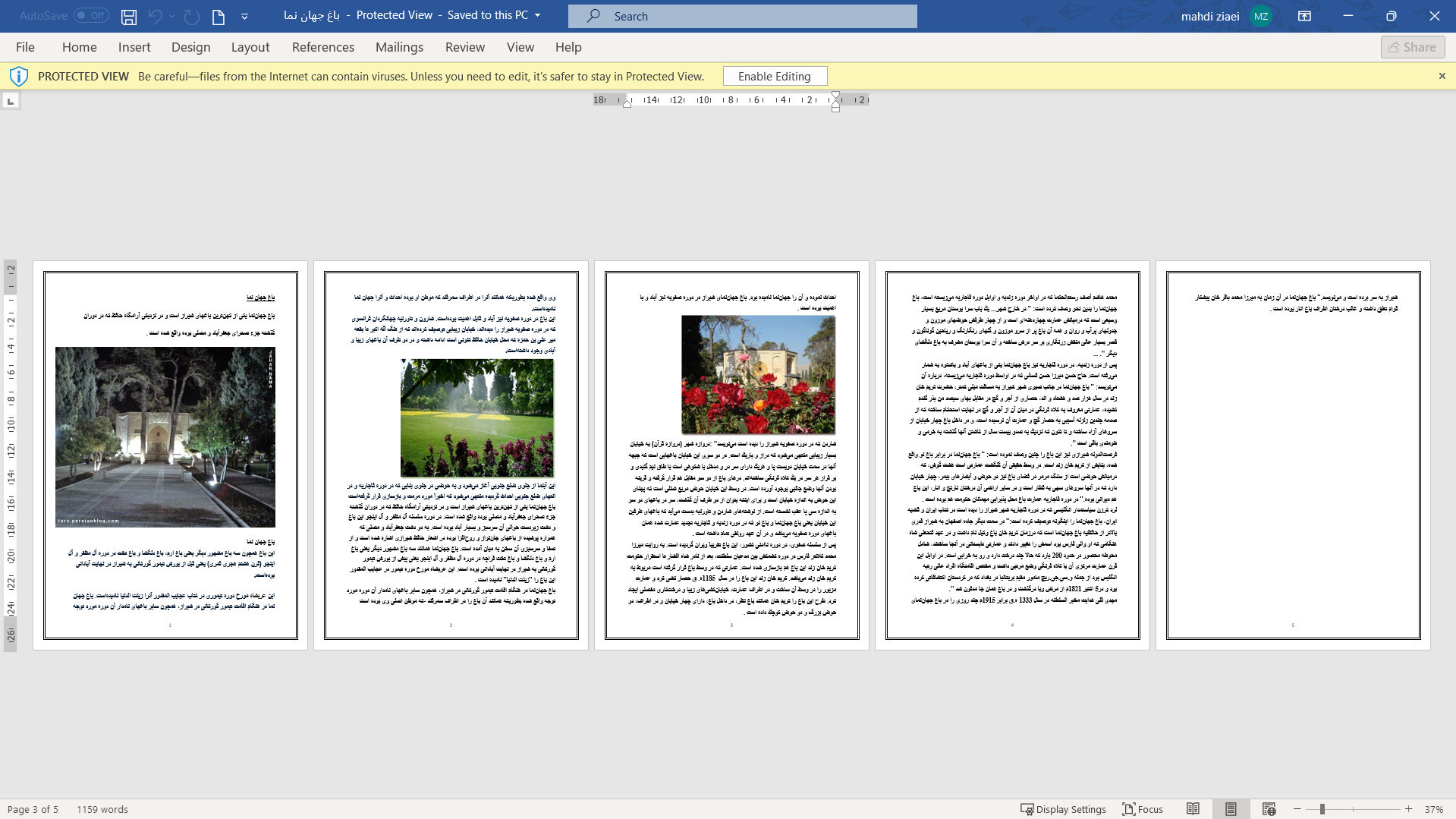Click the page 1 thumbnail with night photo
1456x819 pixels.
click(171, 455)
